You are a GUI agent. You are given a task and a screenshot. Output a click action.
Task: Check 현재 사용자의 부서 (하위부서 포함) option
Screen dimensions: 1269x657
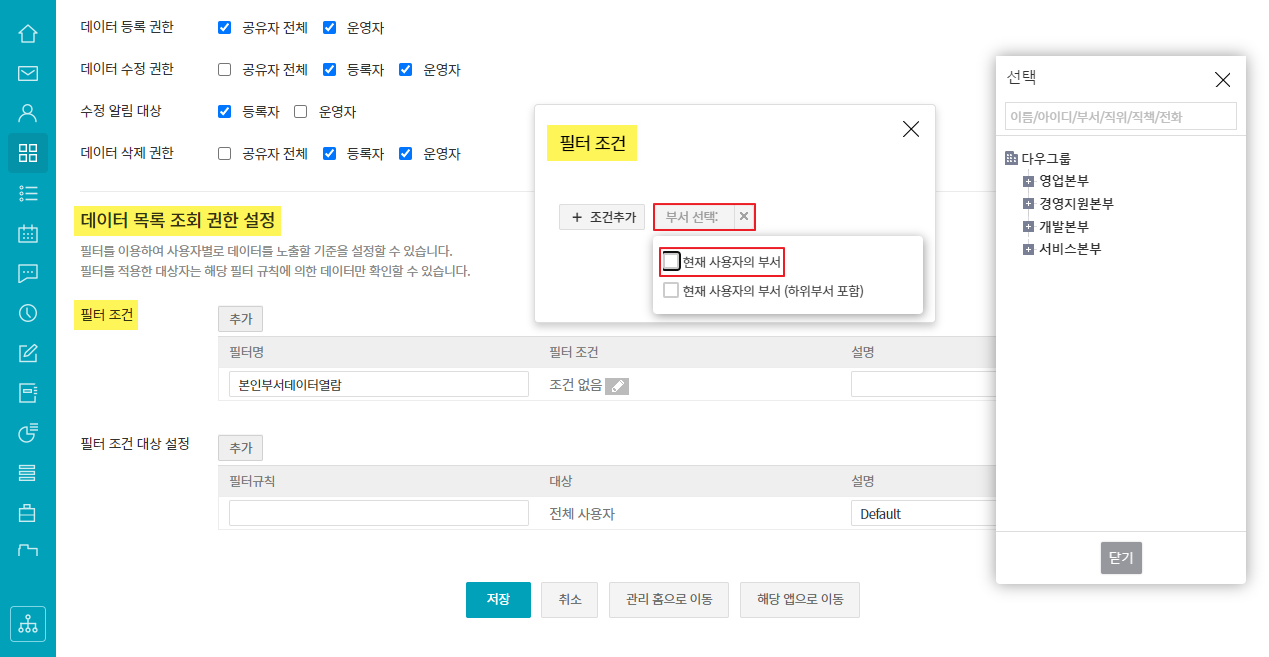[x=672, y=291]
